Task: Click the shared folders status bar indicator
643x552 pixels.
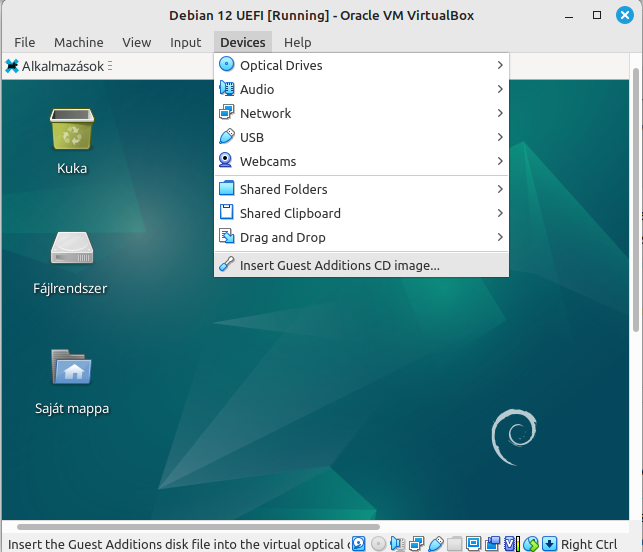Action: pyautogui.click(x=455, y=544)
